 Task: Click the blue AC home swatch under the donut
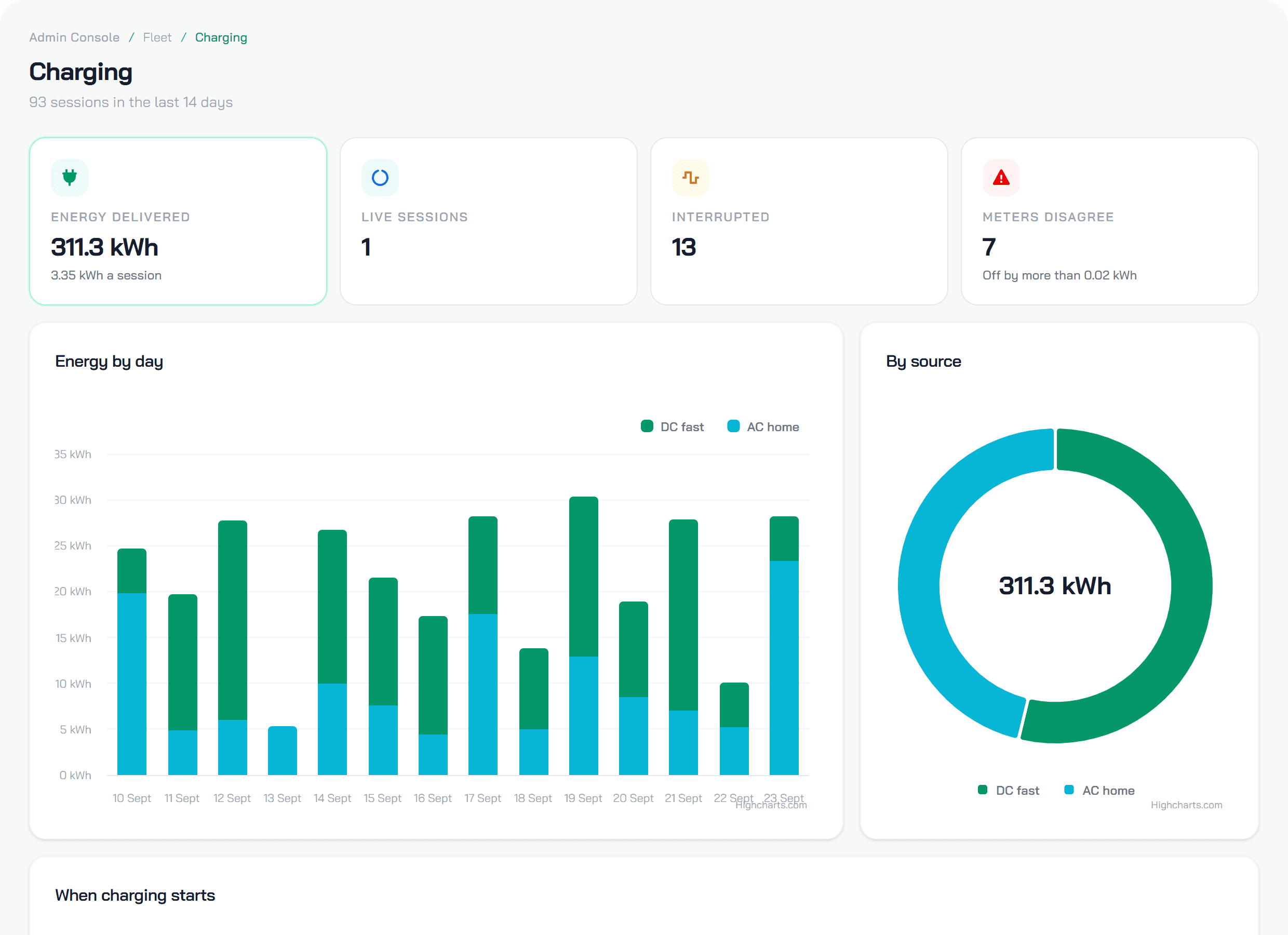(1069, 790)
